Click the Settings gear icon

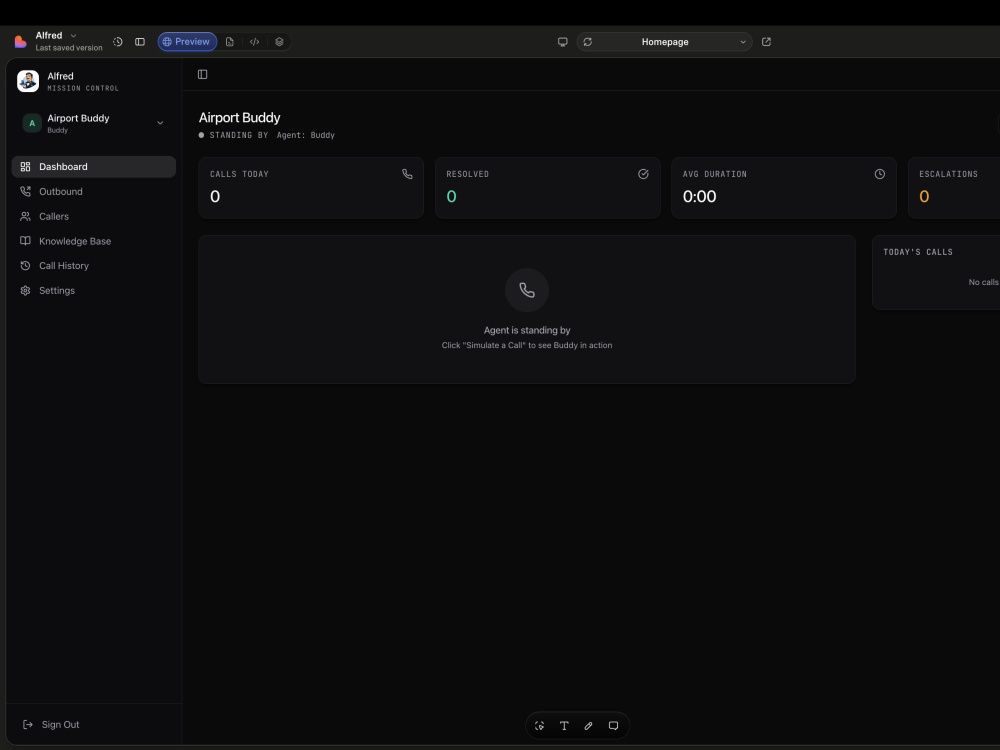coord(26,290)
